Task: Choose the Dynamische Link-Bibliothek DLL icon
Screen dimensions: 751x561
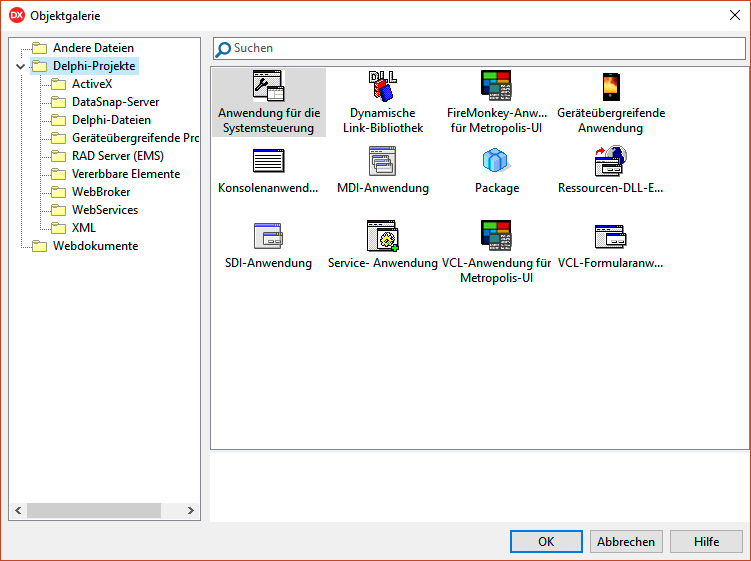Action: pos(382,86)
